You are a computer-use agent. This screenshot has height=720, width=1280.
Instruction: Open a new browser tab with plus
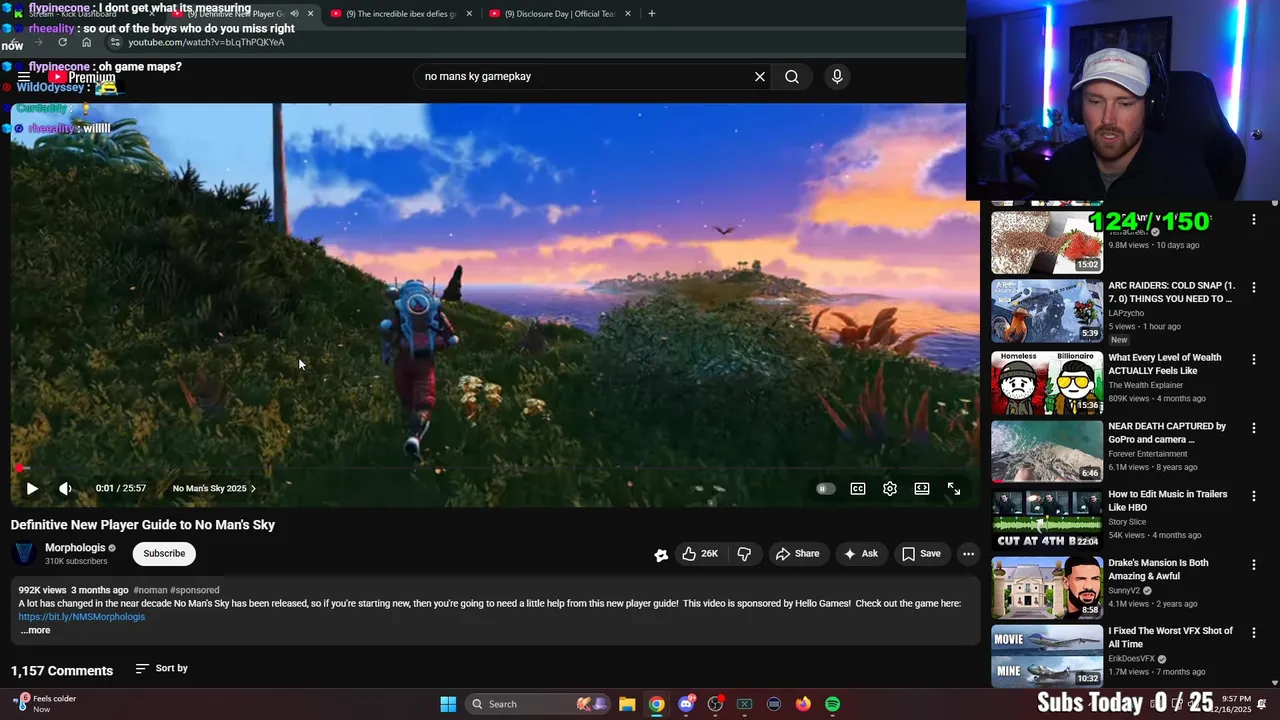click(652, 14)
